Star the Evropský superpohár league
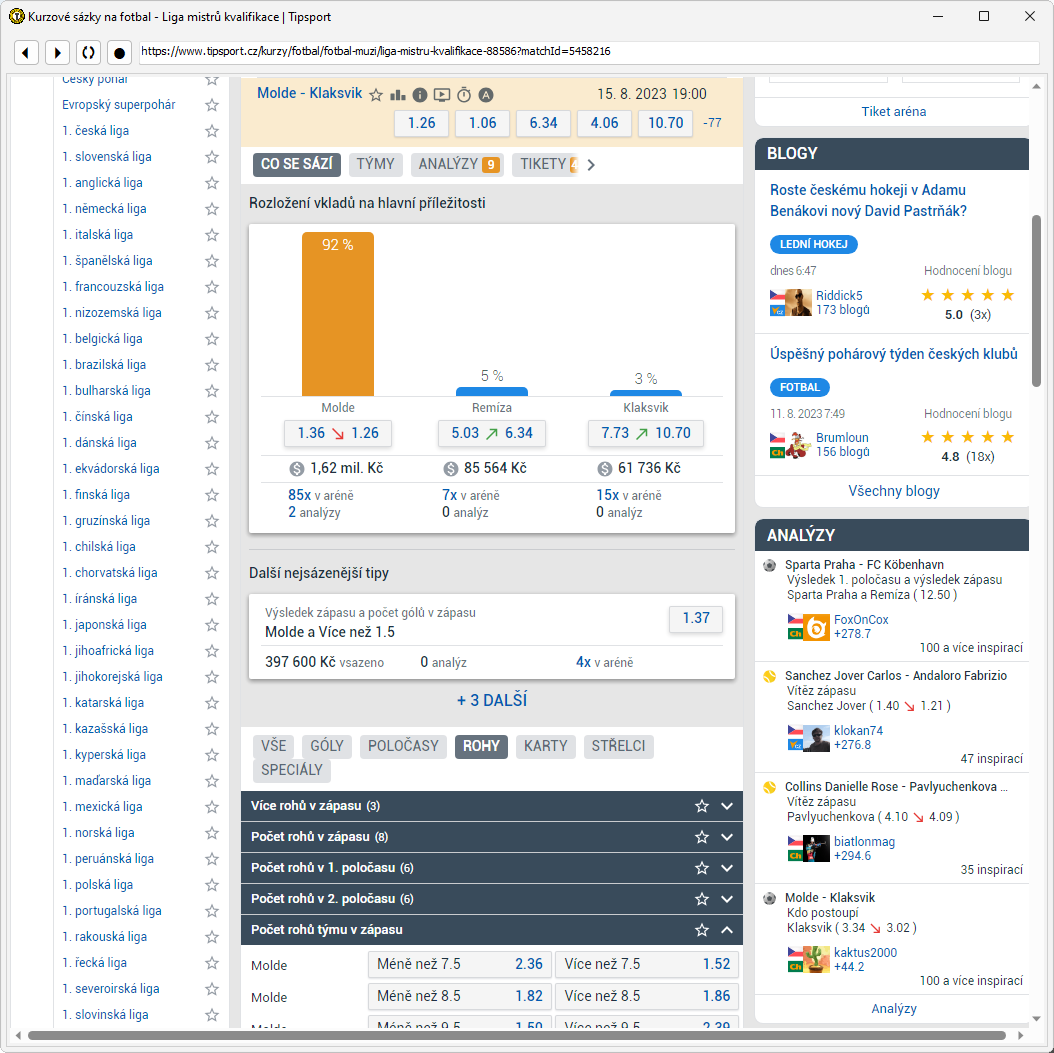 click(x=212, y=105)
